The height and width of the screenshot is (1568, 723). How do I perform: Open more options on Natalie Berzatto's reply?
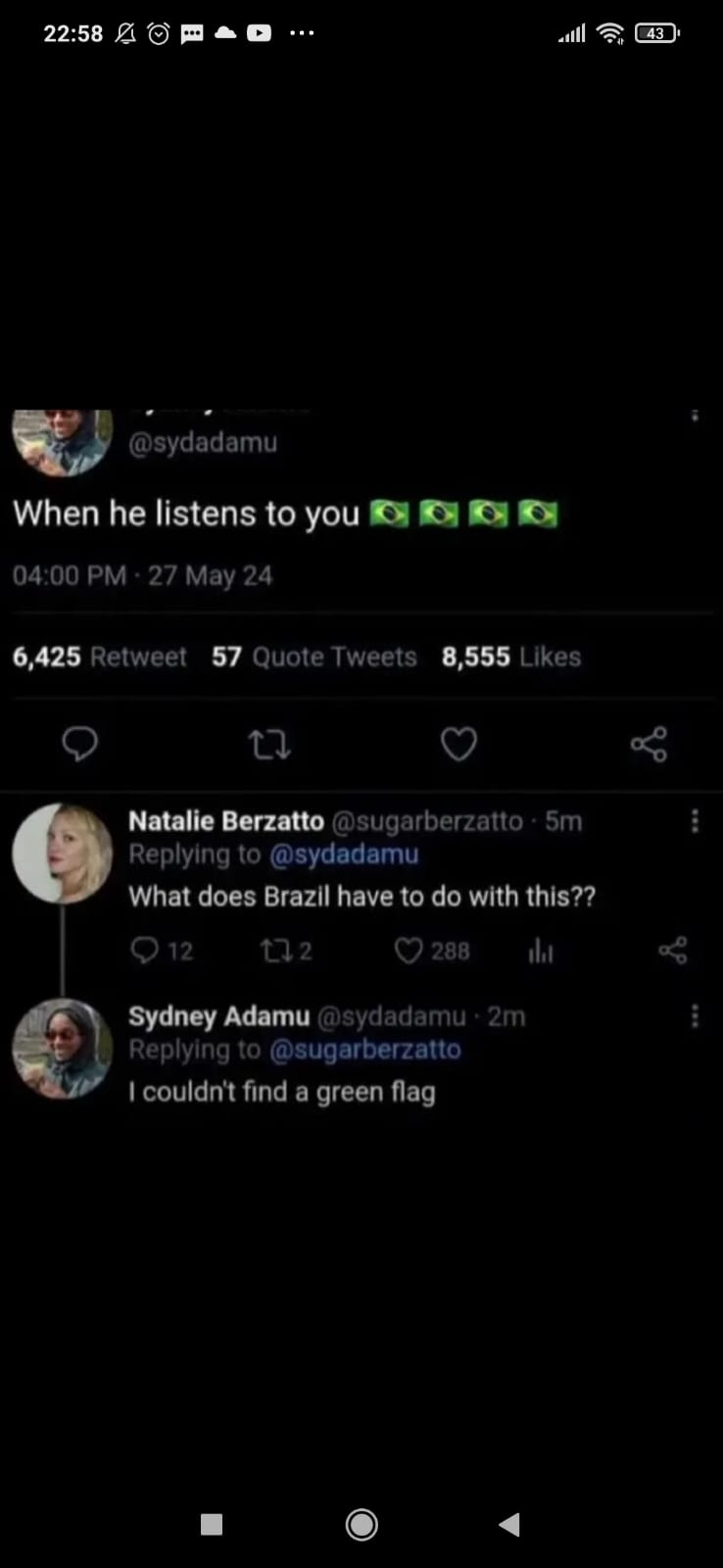point(695,821)
